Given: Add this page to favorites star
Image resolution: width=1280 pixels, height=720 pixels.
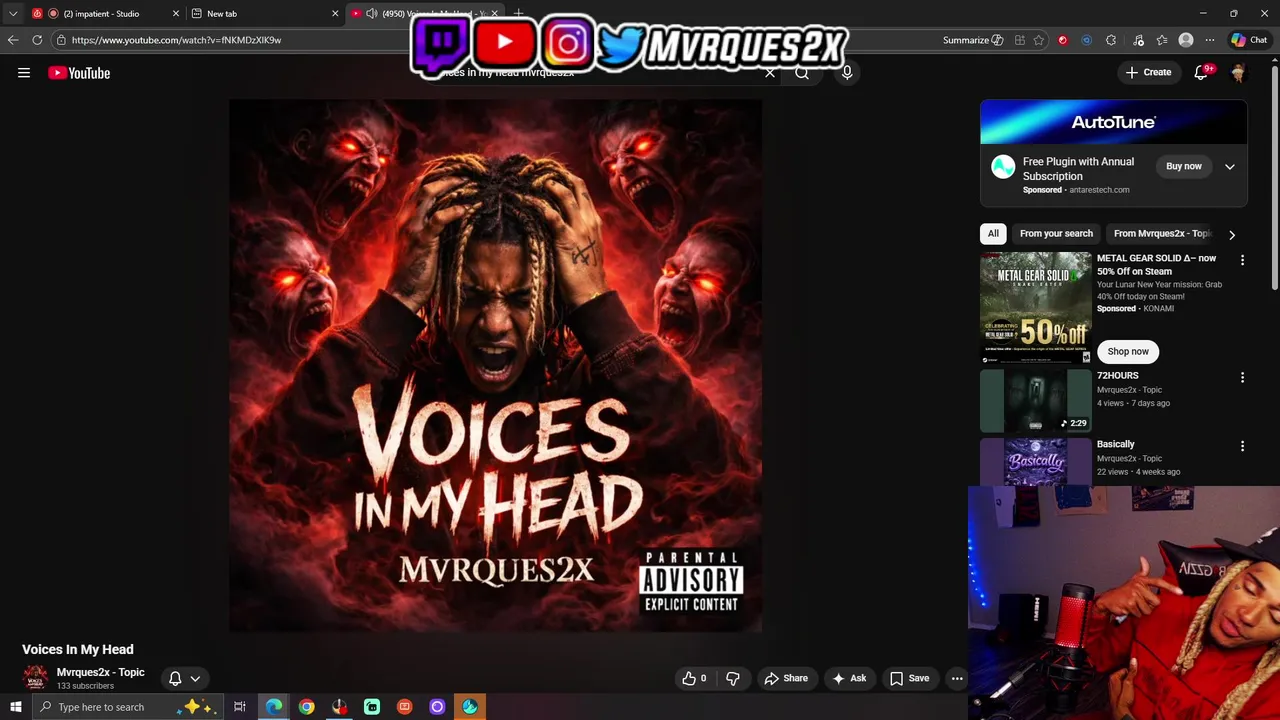Looking at the screenshot, I should pyautogui.click(x=1039, y=40).
